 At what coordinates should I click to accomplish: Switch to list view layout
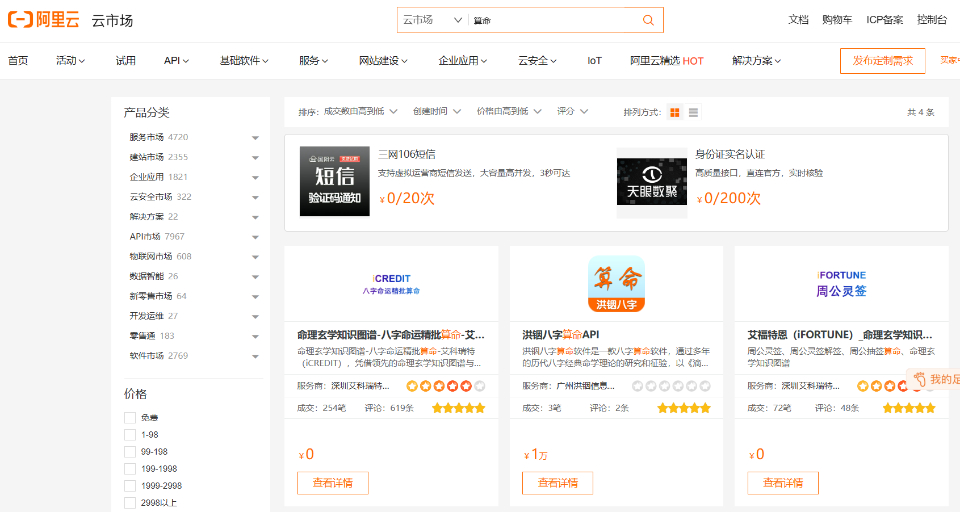[x=693, y=112]
